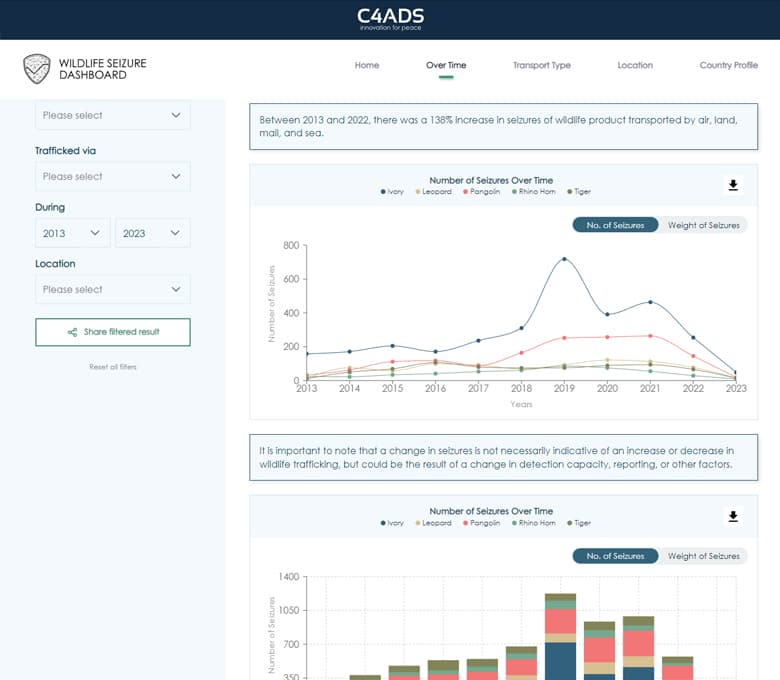The height and width of the screenshot is (680, 780).
Task: Toggle Ivory legend dot in line chart
Action: click(383, 192)
